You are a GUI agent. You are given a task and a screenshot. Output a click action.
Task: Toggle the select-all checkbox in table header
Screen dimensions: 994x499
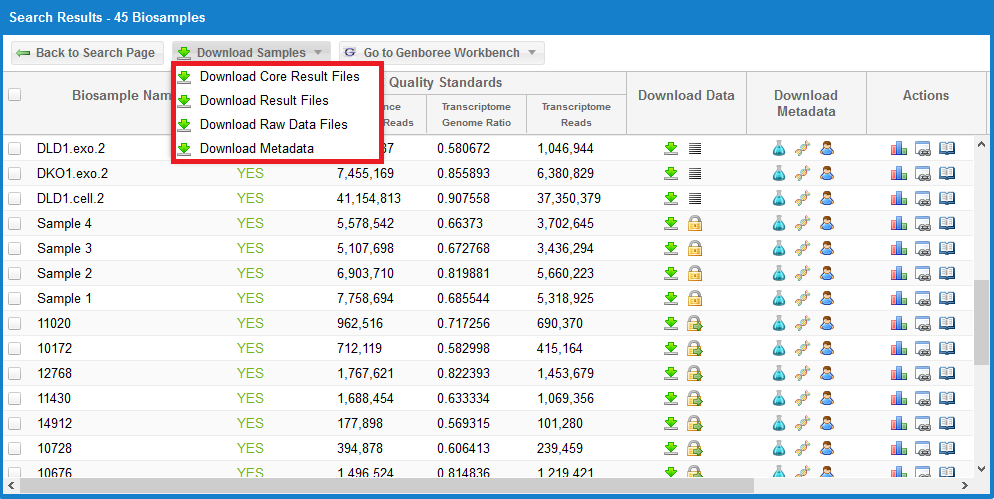pos(15,95)
